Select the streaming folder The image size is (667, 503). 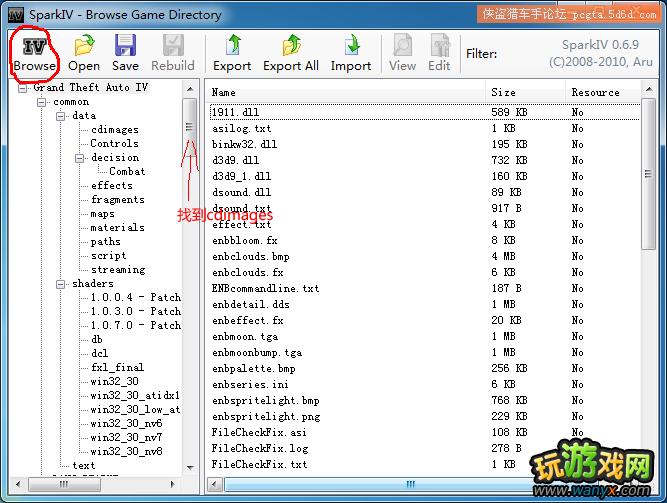118,270
